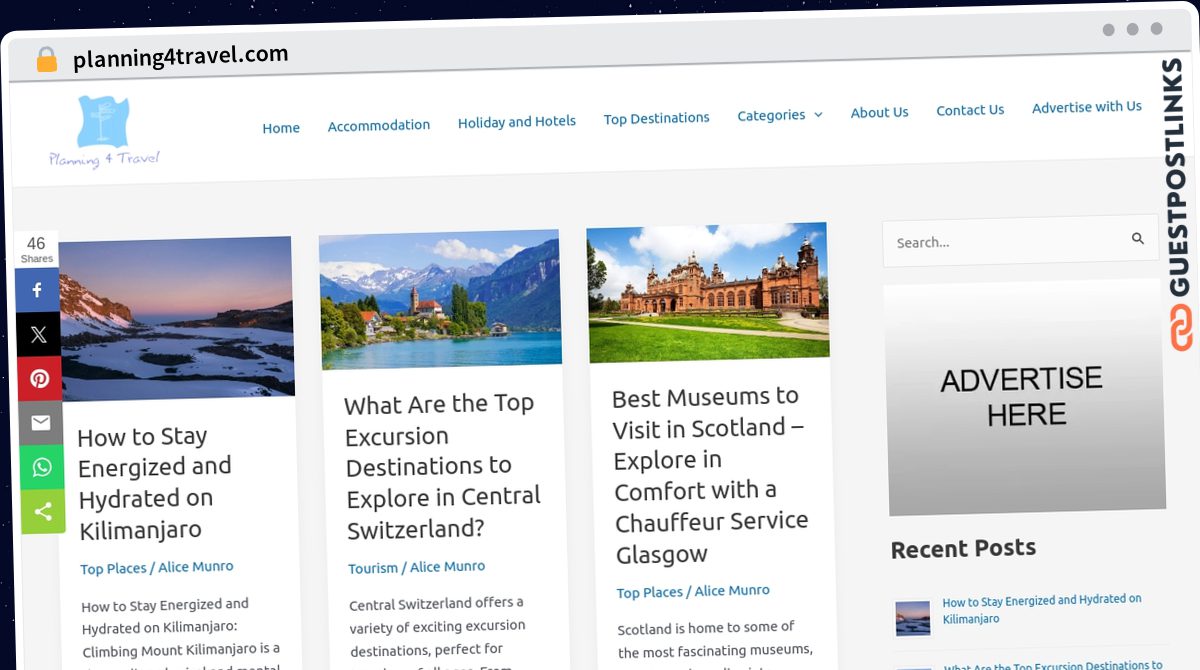Pin the page with the Pinterest icon

tap(40, 379)
